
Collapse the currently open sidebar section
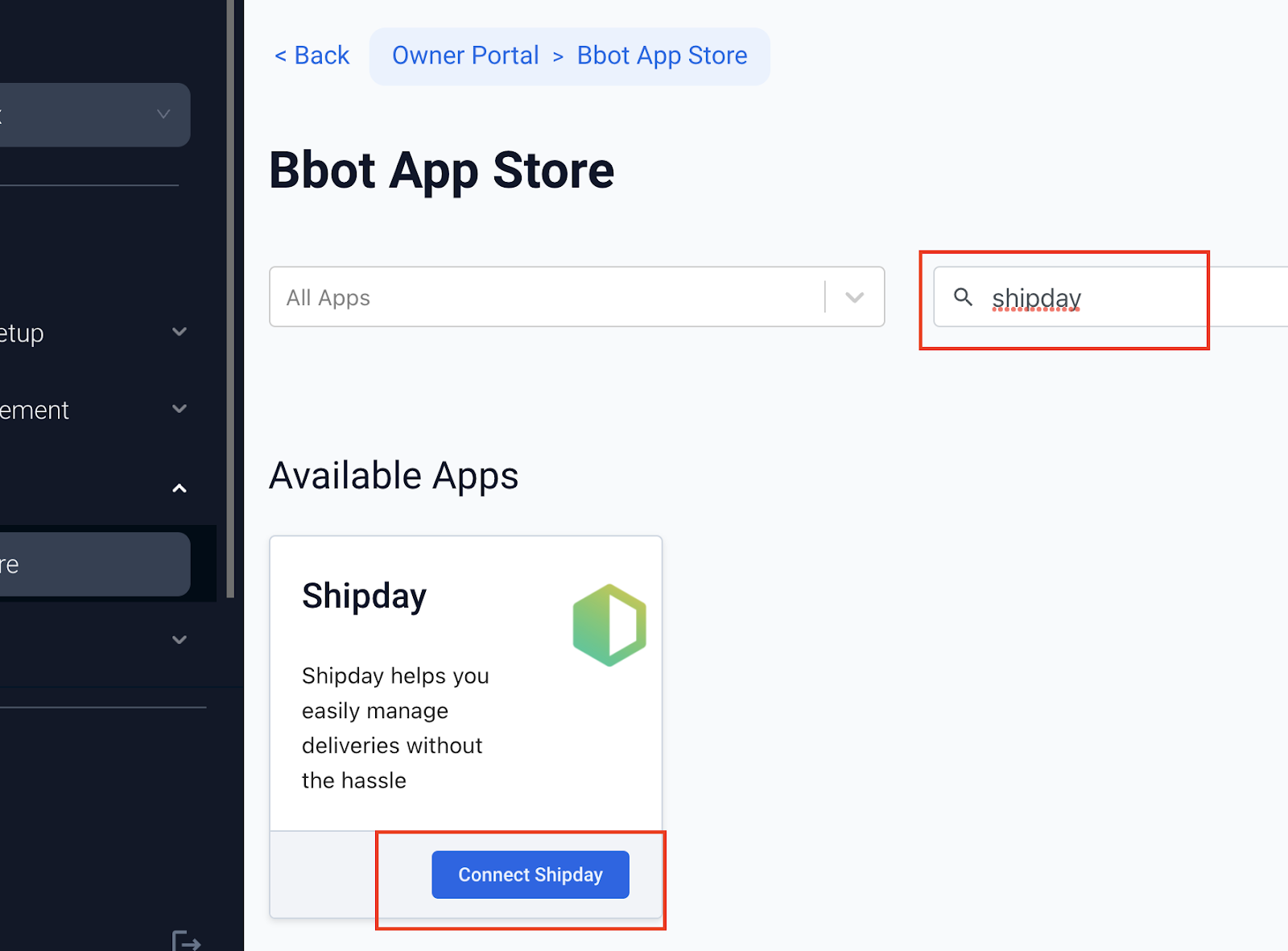tap(179, 488)
